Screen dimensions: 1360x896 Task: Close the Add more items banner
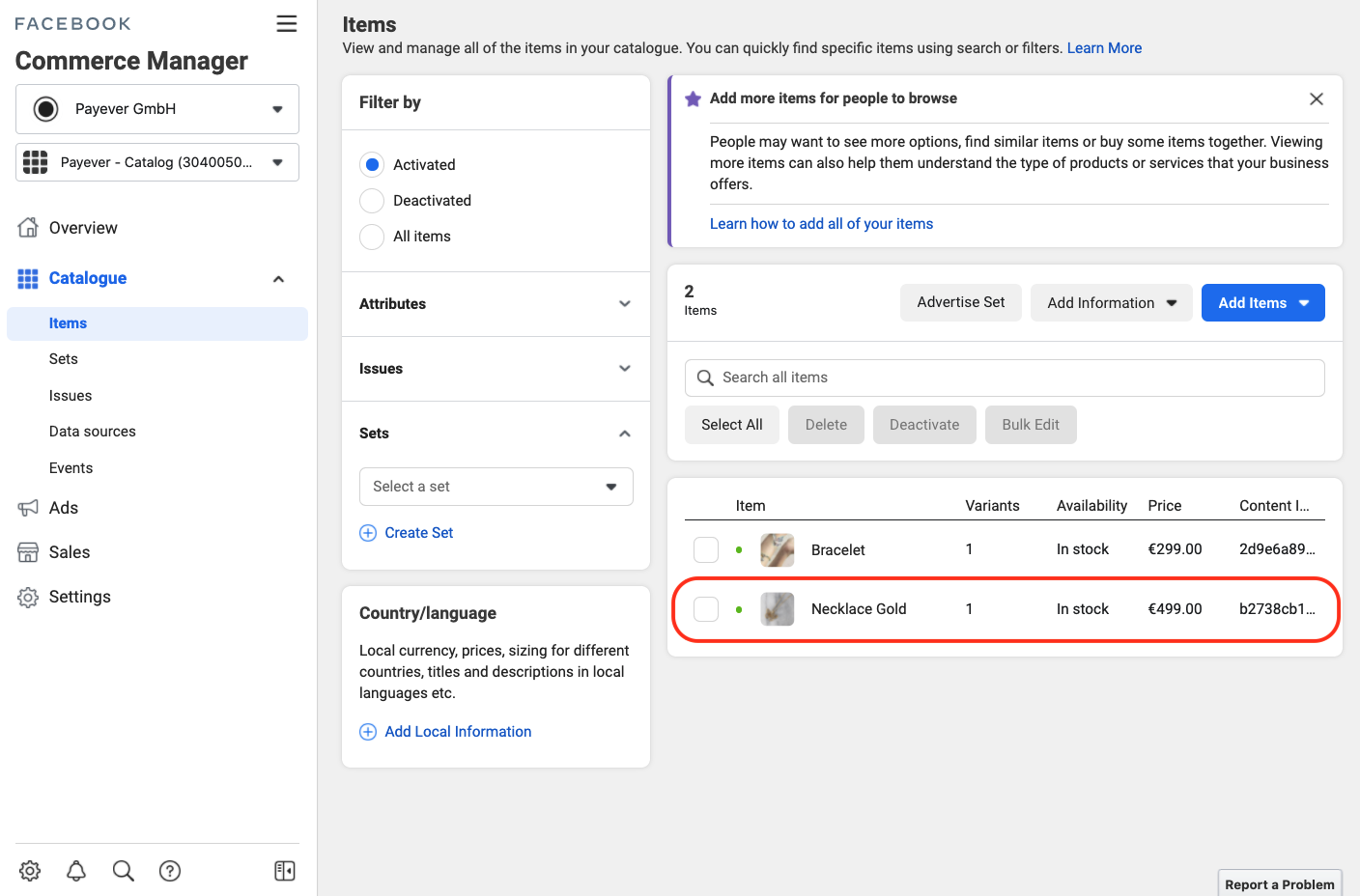click(x=1316, y=98)
